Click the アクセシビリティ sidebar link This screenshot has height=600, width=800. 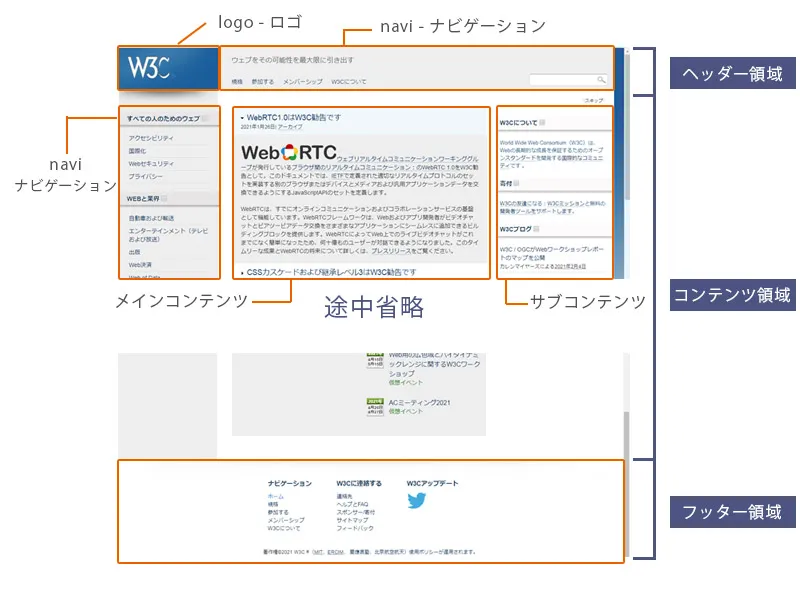[150, 138]
